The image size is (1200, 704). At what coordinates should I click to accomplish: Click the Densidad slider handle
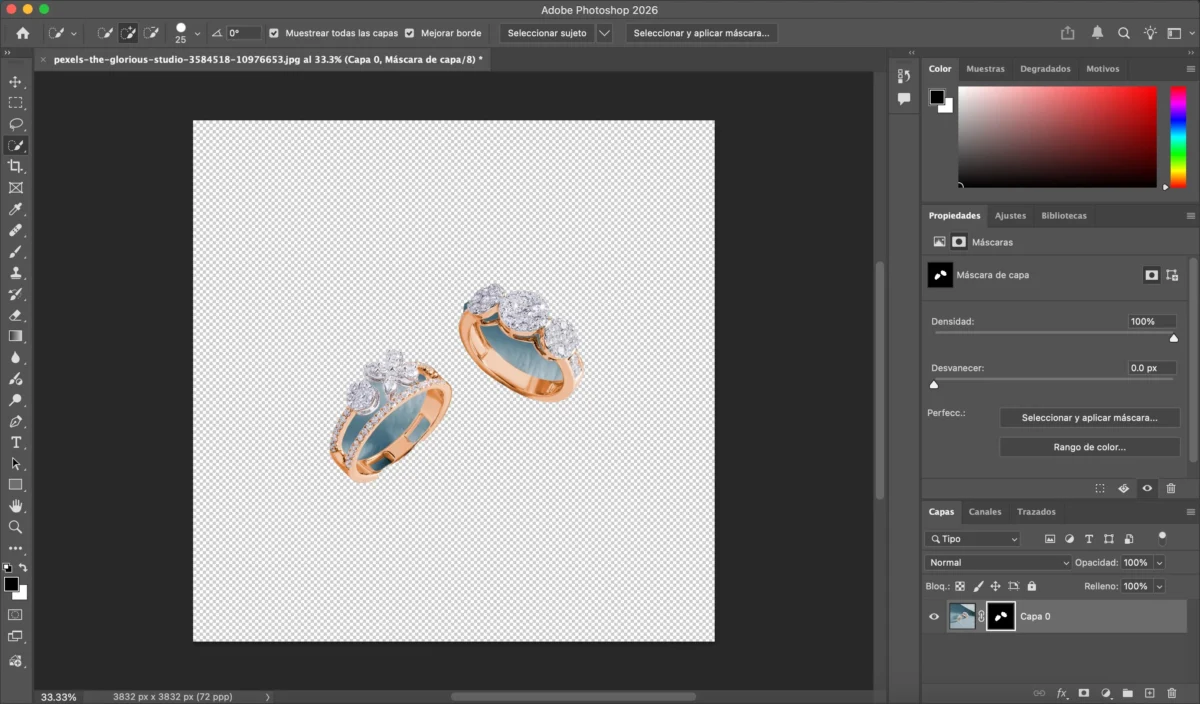pos(1174,338)
